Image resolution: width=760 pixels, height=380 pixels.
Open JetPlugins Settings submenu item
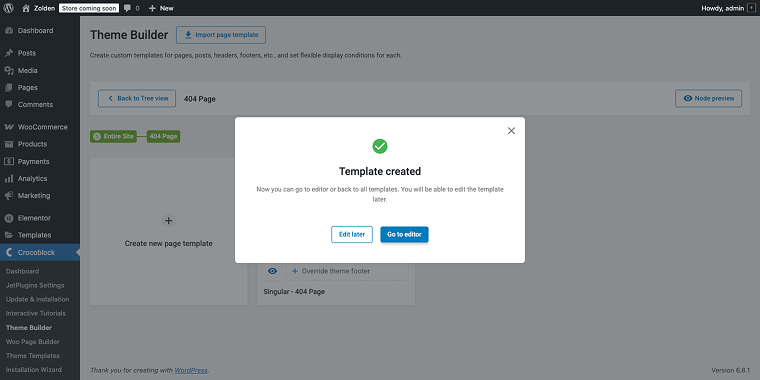[35, 285]
